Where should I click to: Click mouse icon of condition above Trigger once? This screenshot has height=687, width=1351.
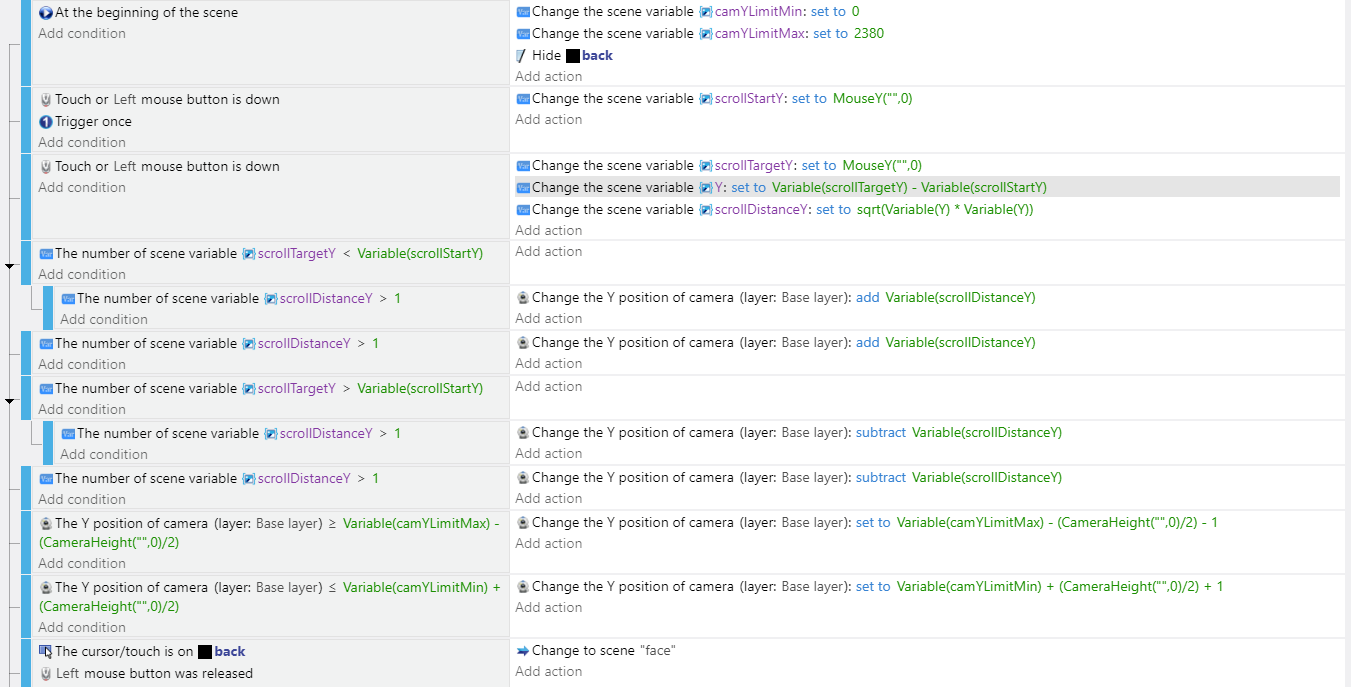coord(45,100)
